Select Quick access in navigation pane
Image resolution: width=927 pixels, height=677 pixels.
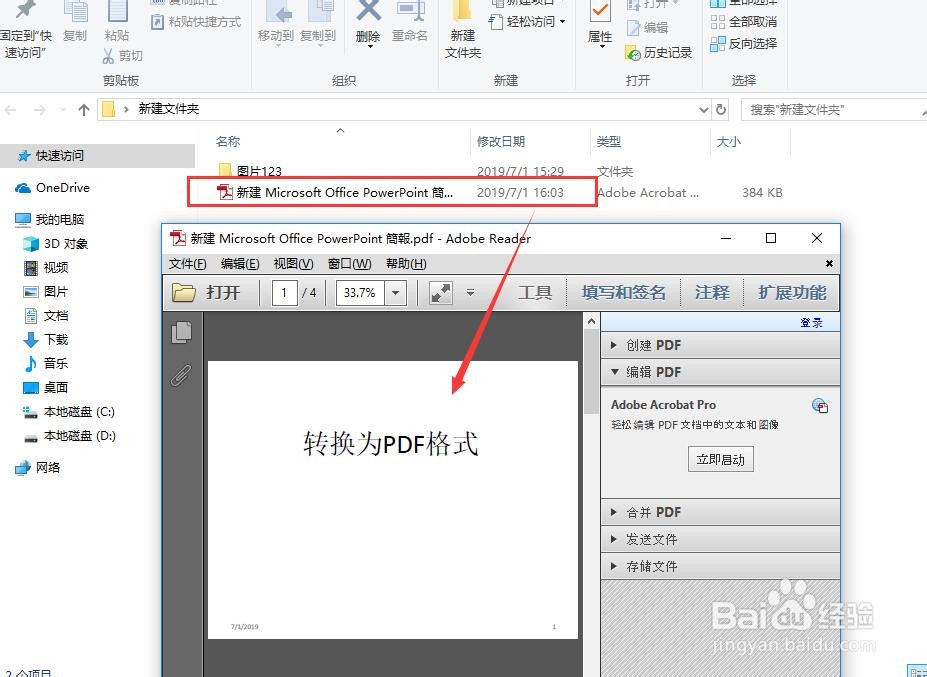point(98,156)
